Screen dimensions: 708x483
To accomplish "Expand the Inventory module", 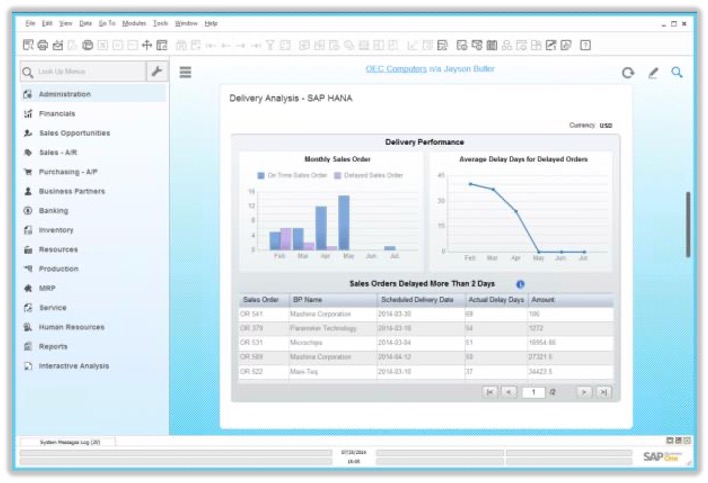I will click(x=56, y=230).
